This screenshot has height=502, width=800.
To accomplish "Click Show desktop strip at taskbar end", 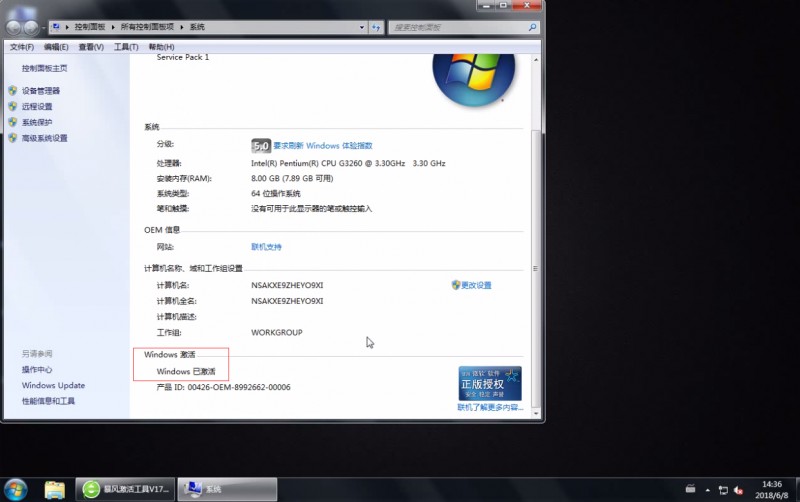I will (796, 490).
